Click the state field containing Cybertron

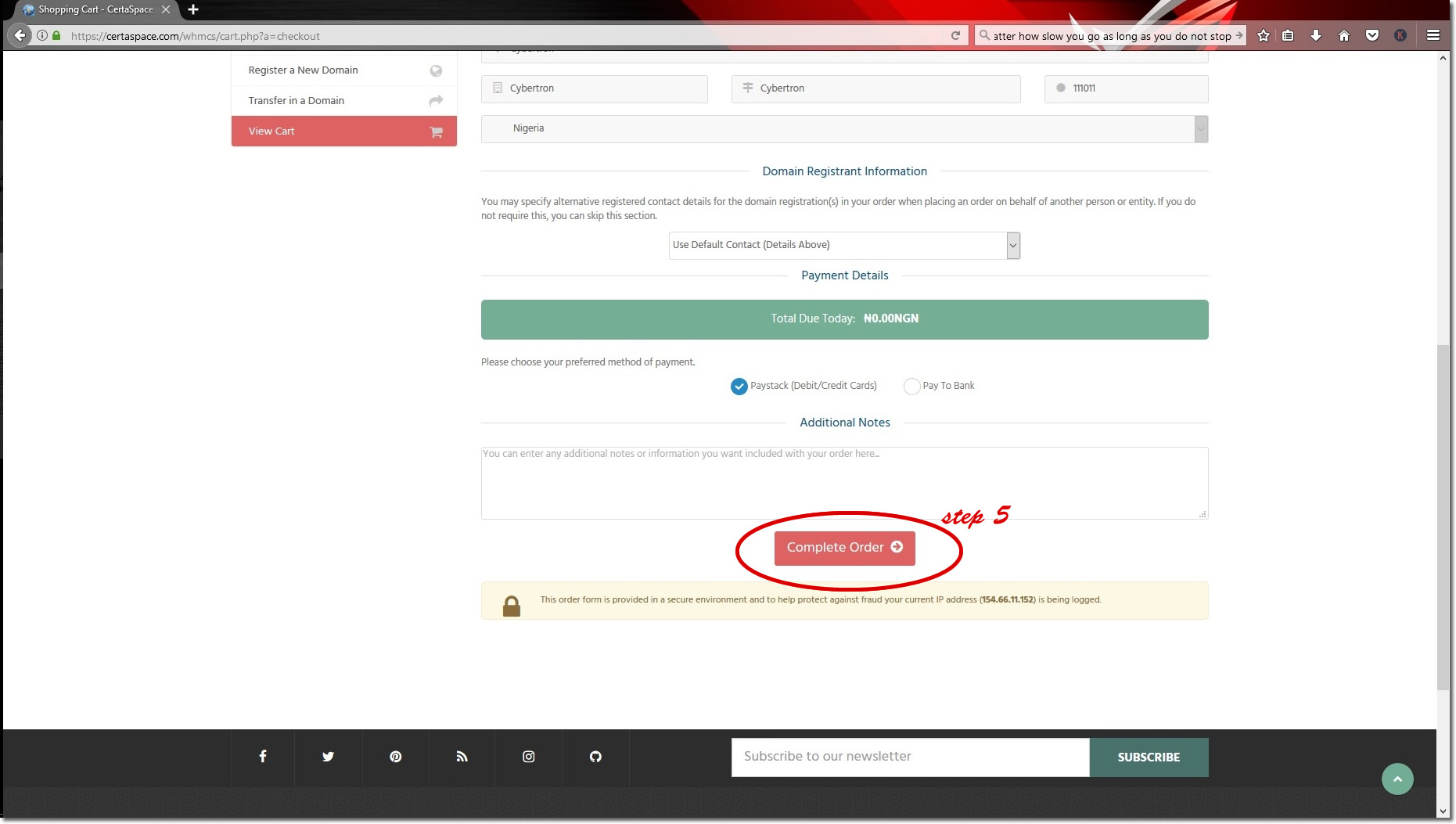pyautogui.click(x=876, y=89)
